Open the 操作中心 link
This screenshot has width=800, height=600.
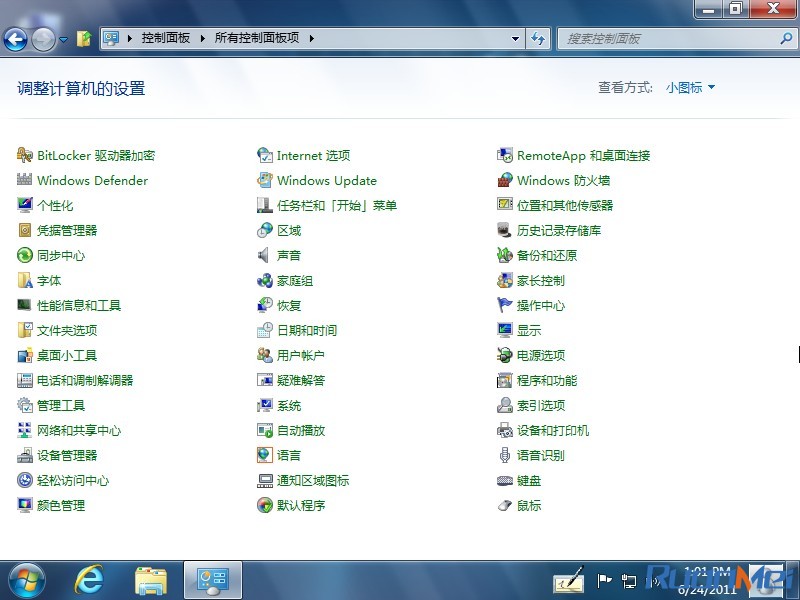pyautogui.click(x=541, y=305)
